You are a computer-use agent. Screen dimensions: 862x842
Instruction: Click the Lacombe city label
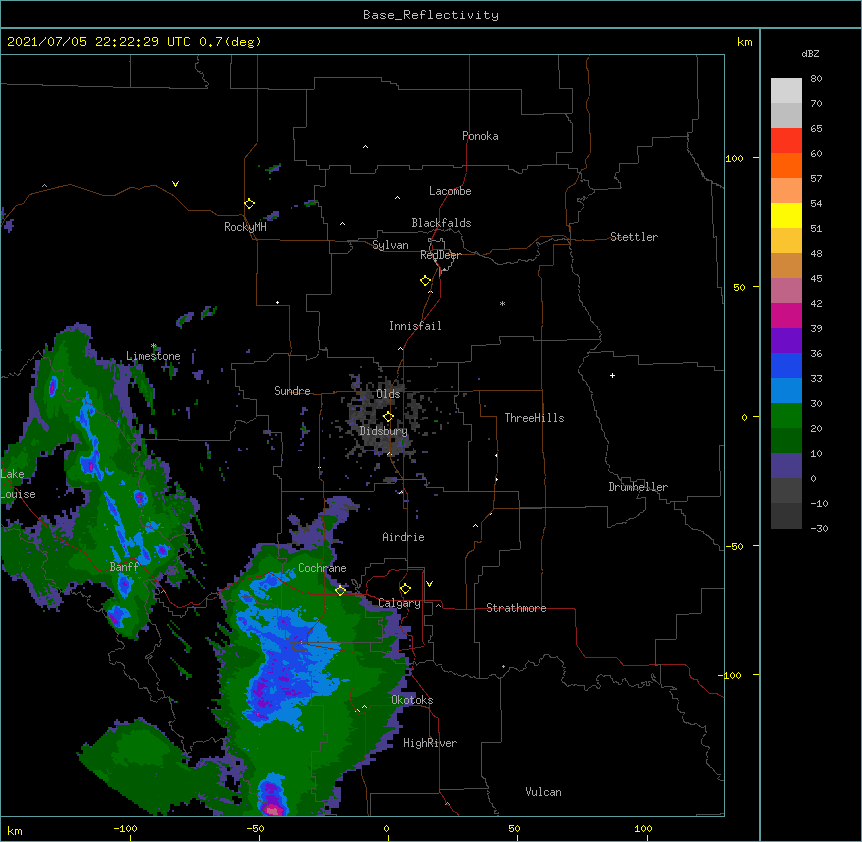tap(450, 191)
